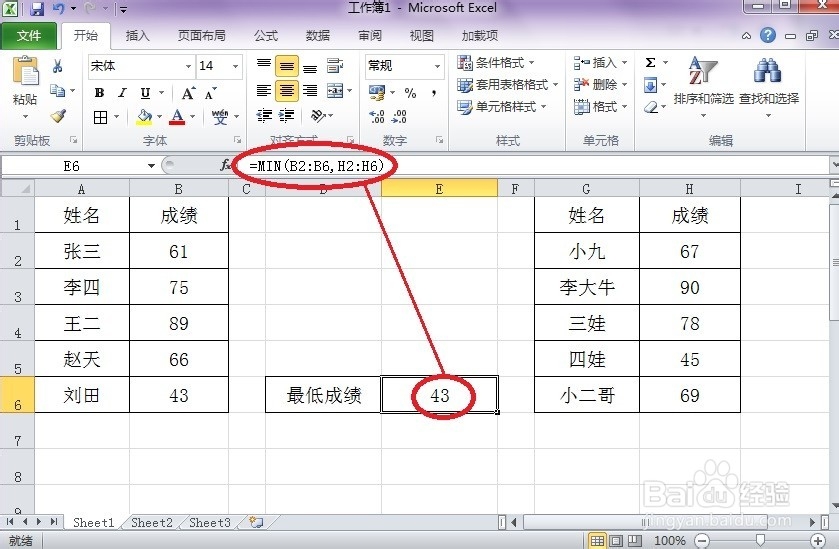Image resolution: width=839 pixels, height=549 pixels.
Task: Click the Merge and Center icon
Action: point(335,90)
